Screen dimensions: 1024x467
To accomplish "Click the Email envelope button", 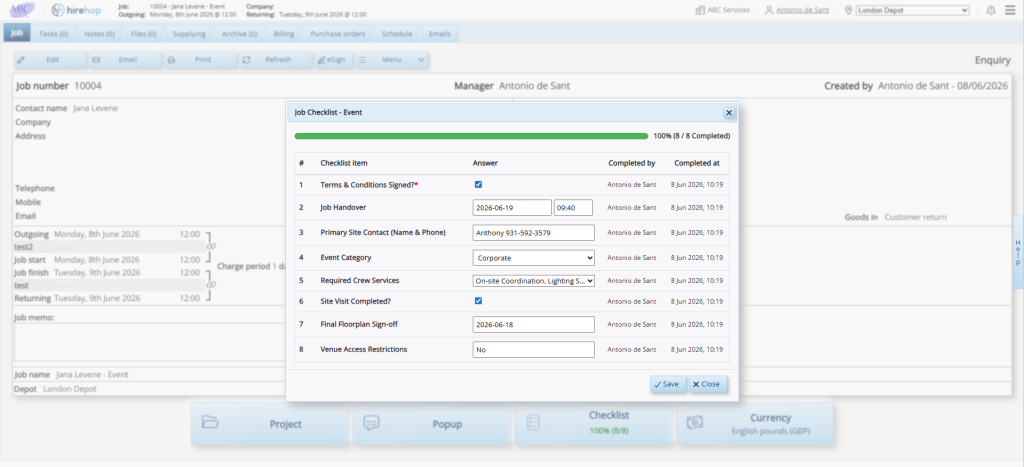I will point(125,59).
